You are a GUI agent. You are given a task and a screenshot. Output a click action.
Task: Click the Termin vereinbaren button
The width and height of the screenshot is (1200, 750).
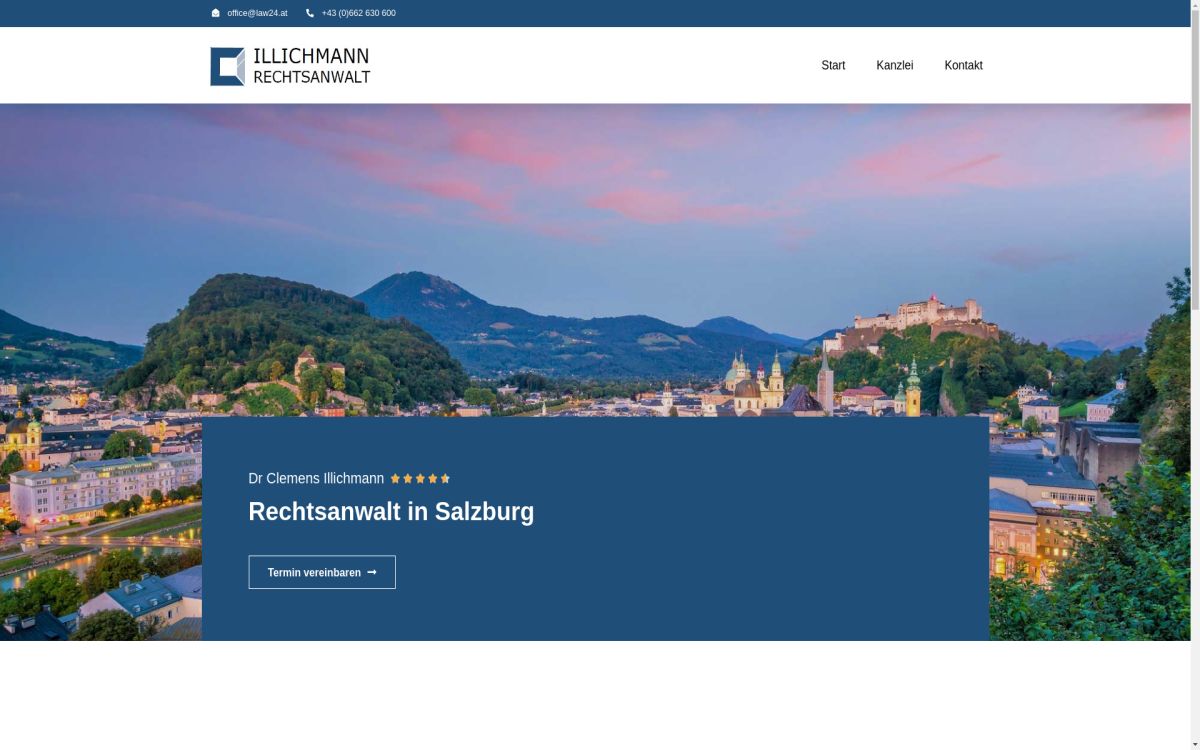coord(322,572)
